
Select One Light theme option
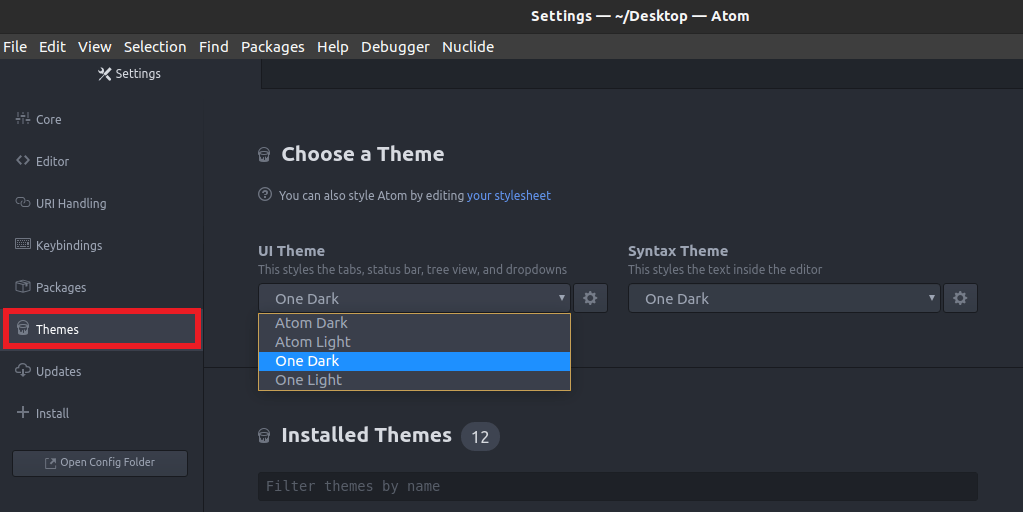click(309, 380)
